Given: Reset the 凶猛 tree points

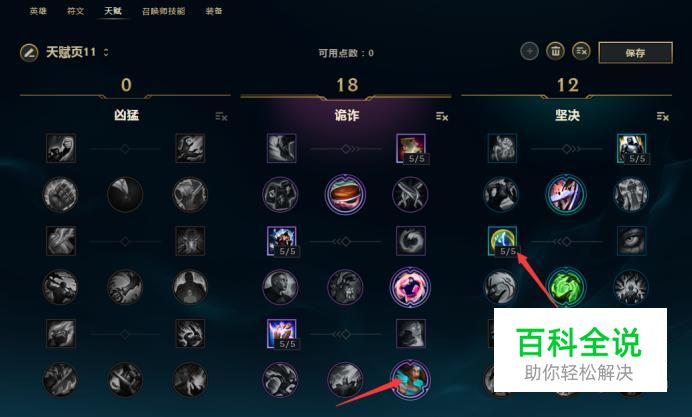Looking at the screenshot, I should (x=221, y=116).
